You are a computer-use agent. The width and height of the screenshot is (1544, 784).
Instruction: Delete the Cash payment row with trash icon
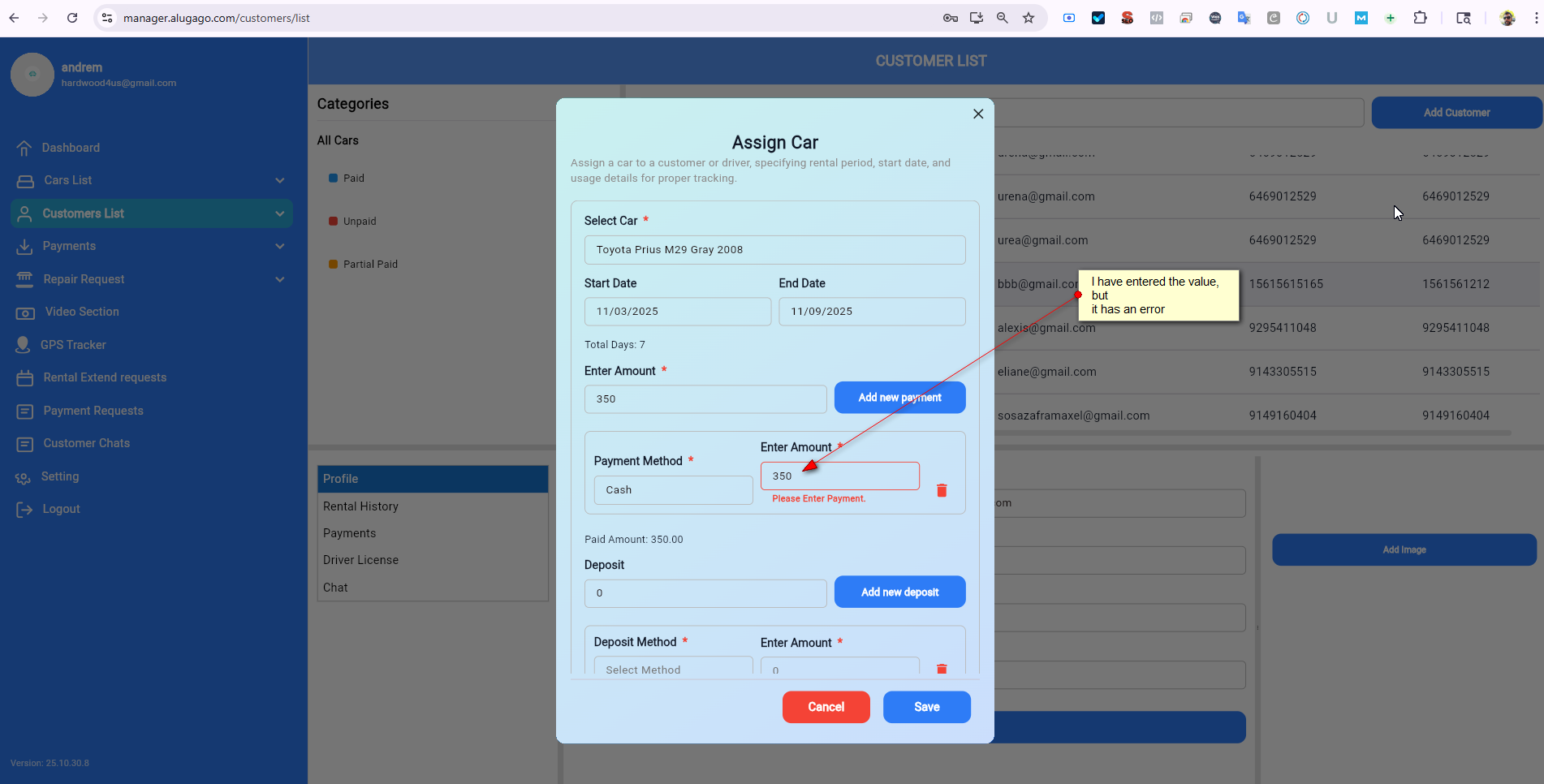942,490
